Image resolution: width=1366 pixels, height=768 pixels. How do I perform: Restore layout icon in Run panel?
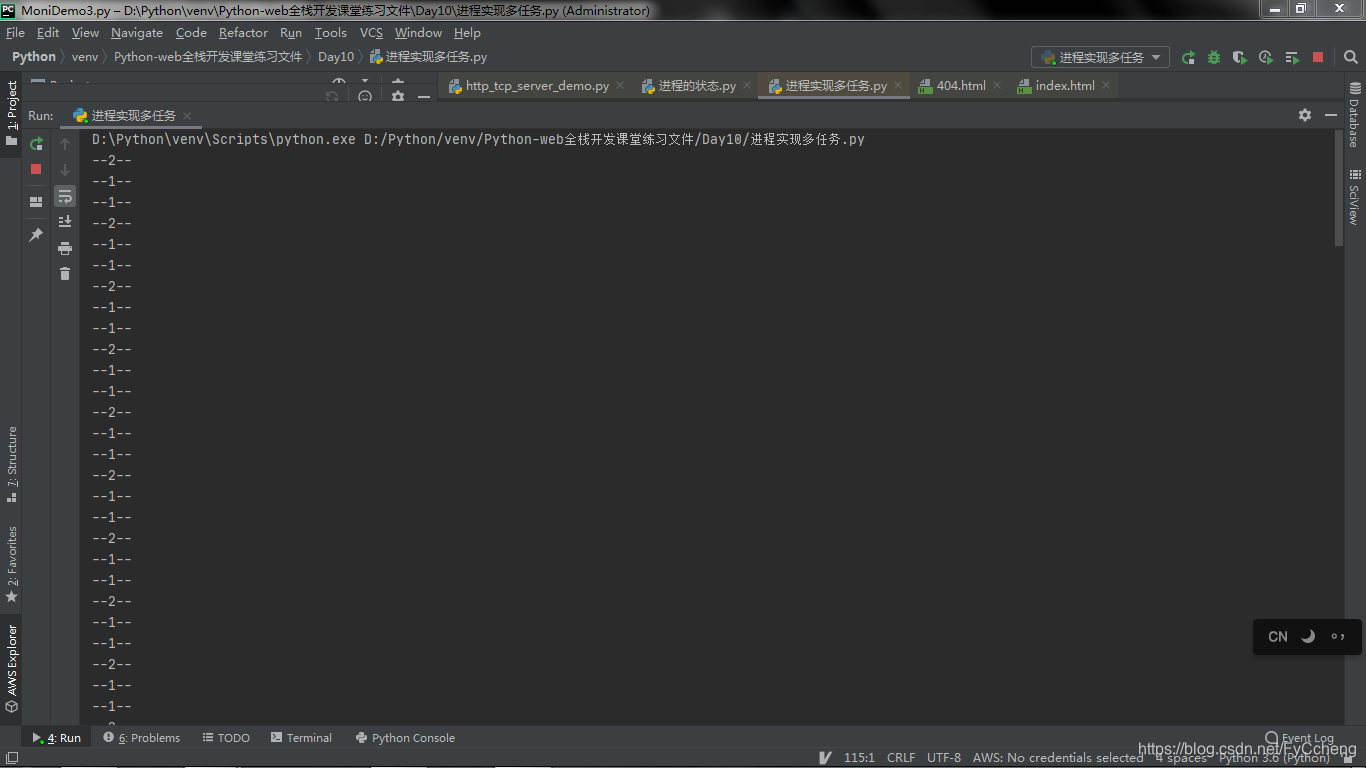36,202
